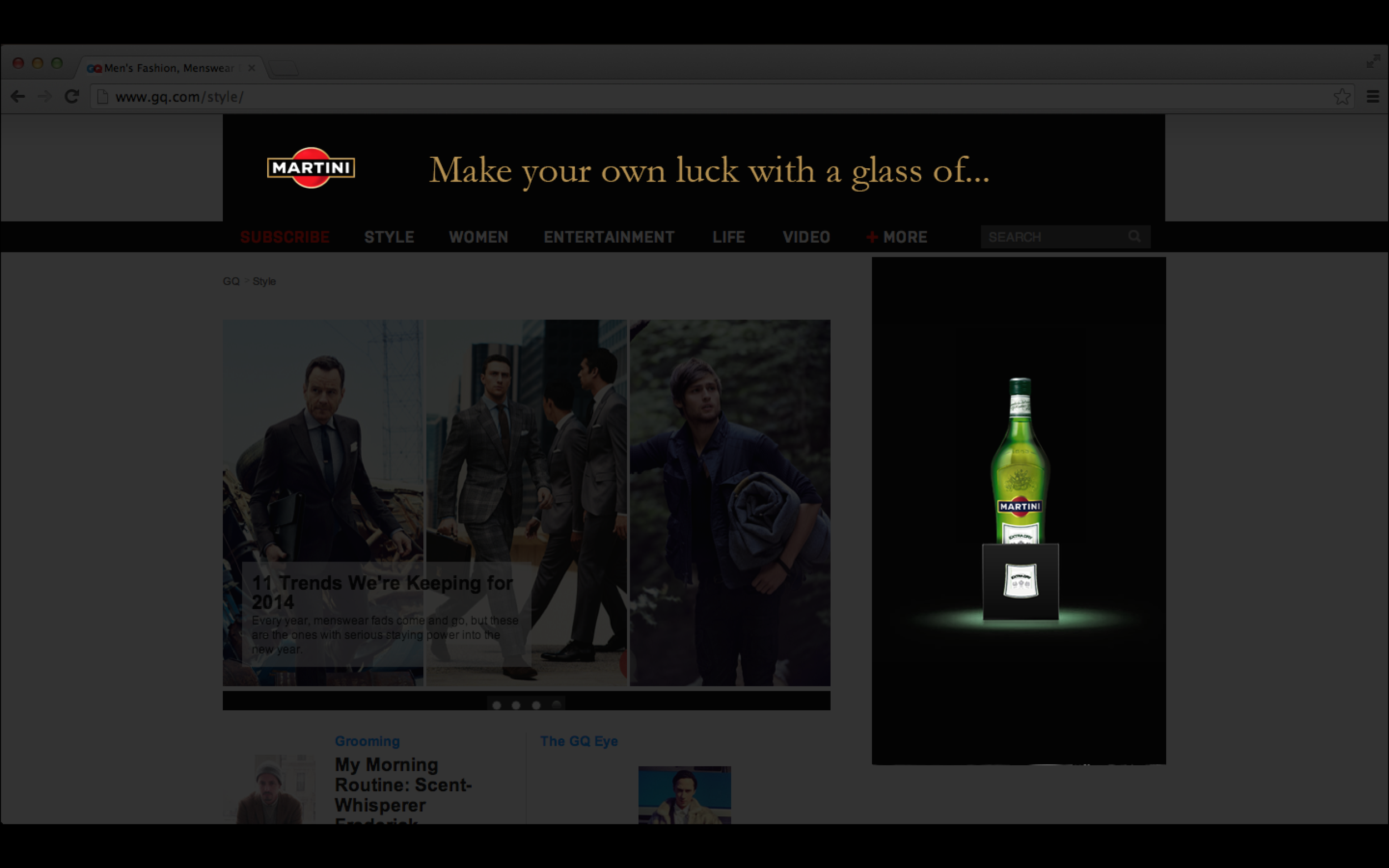
Task: Open the Chrome hamburger menu
Action: coord(1373,97)
